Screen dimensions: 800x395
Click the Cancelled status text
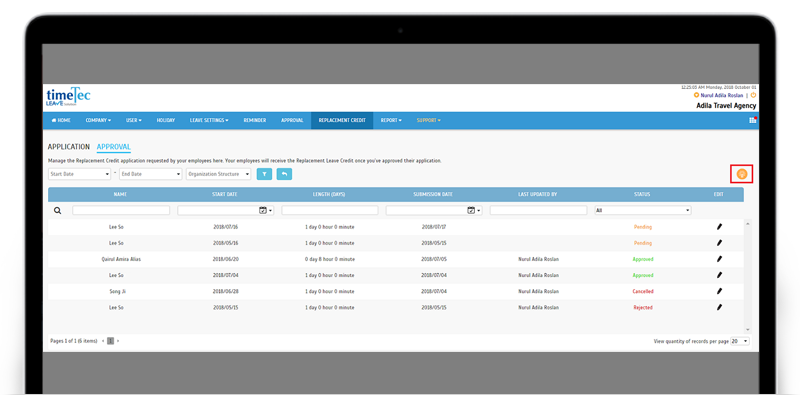point(643,291)
